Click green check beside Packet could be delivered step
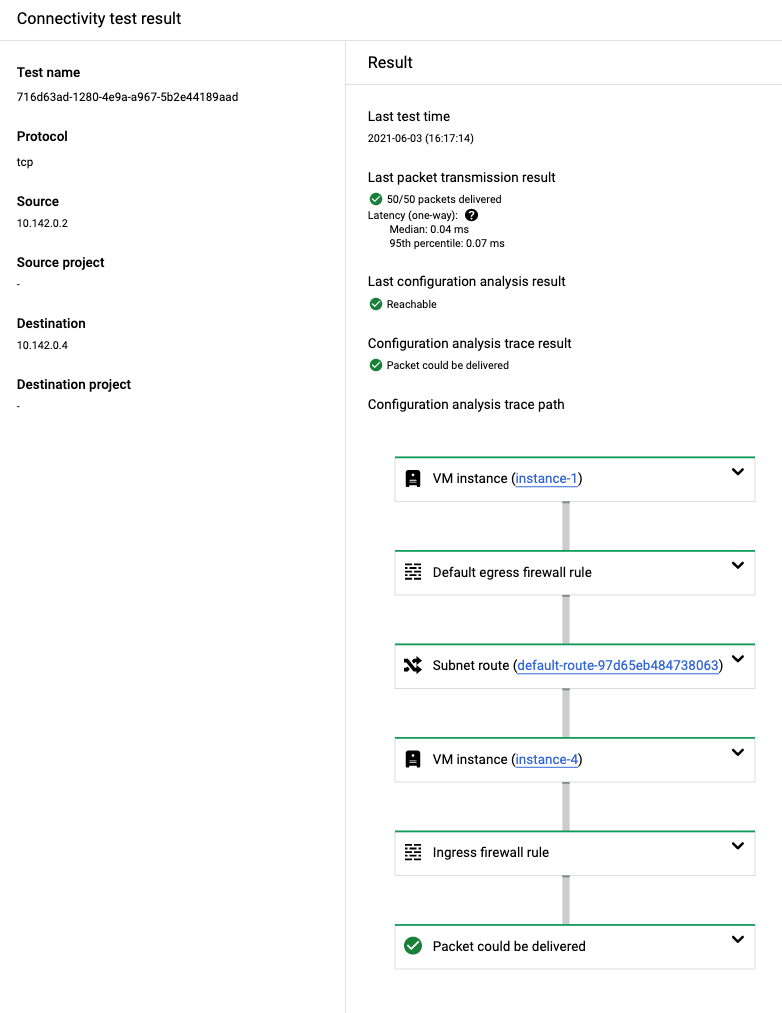The image size is (782, 1013). [412, 946]
